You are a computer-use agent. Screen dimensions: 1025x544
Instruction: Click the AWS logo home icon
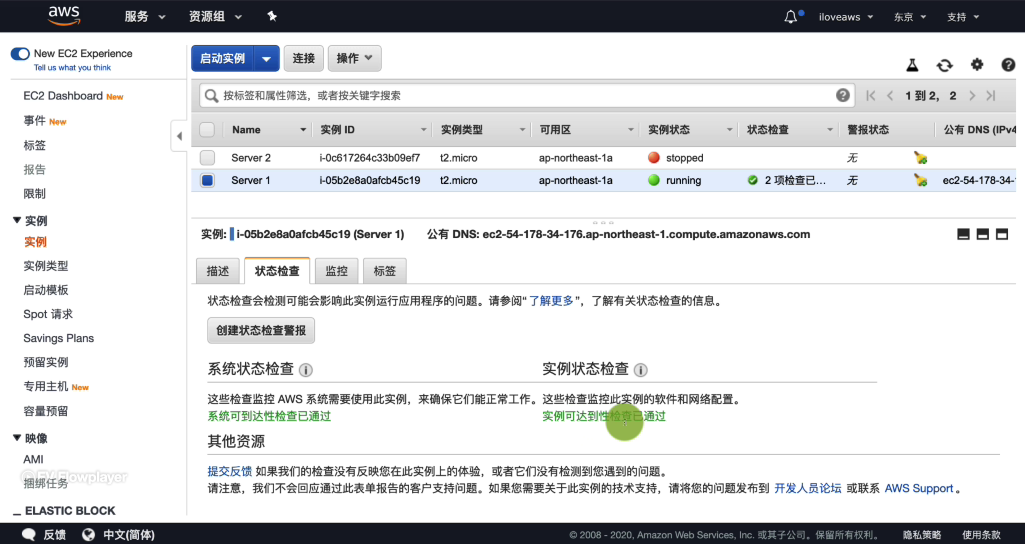pyautogui.click(x=64, y=16)
